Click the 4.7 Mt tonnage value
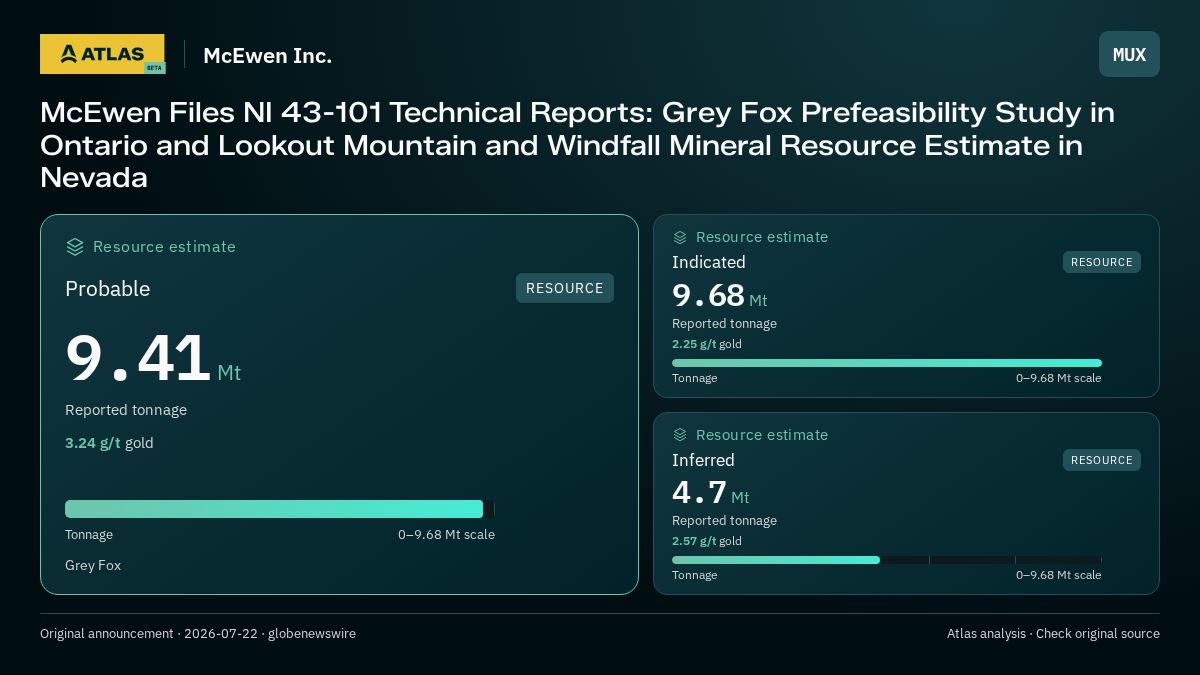Viewport: 1200px width, 675px height. (711, 493)
